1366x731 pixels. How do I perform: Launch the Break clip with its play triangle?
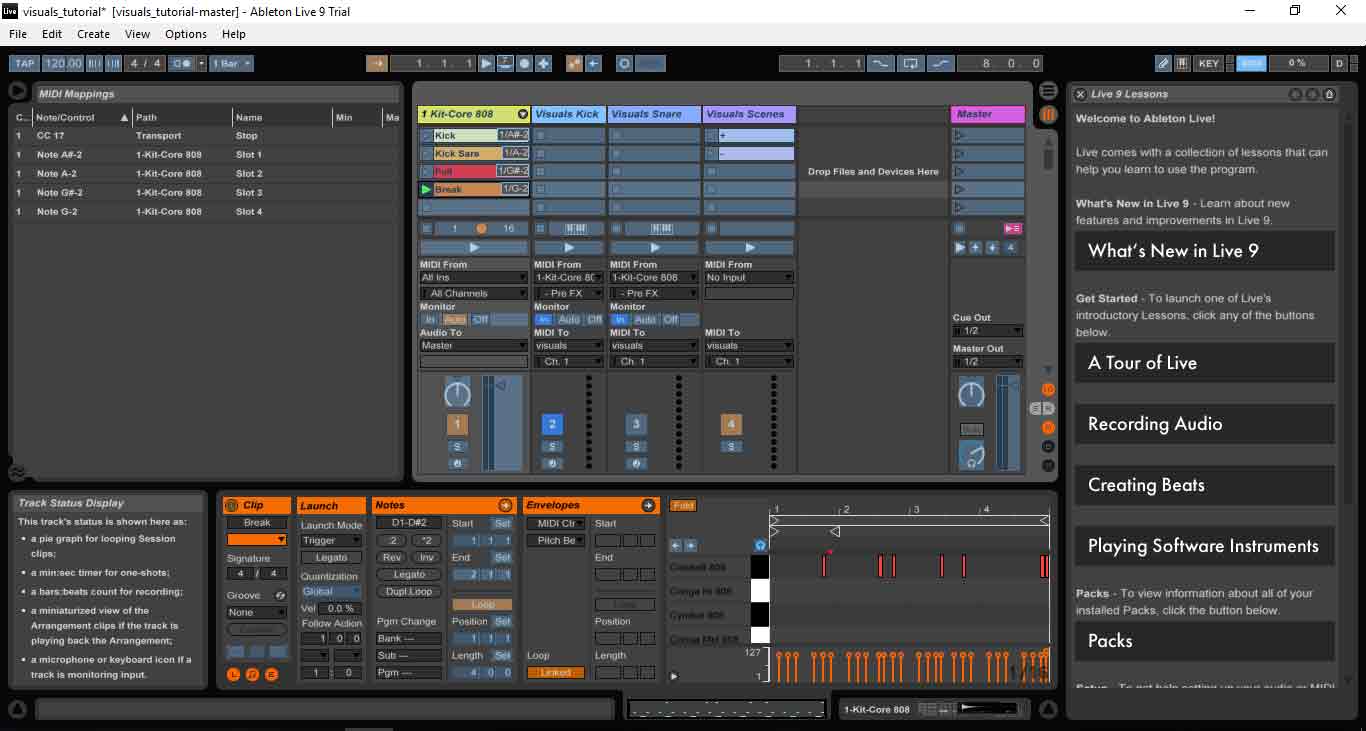pos(426,189)
